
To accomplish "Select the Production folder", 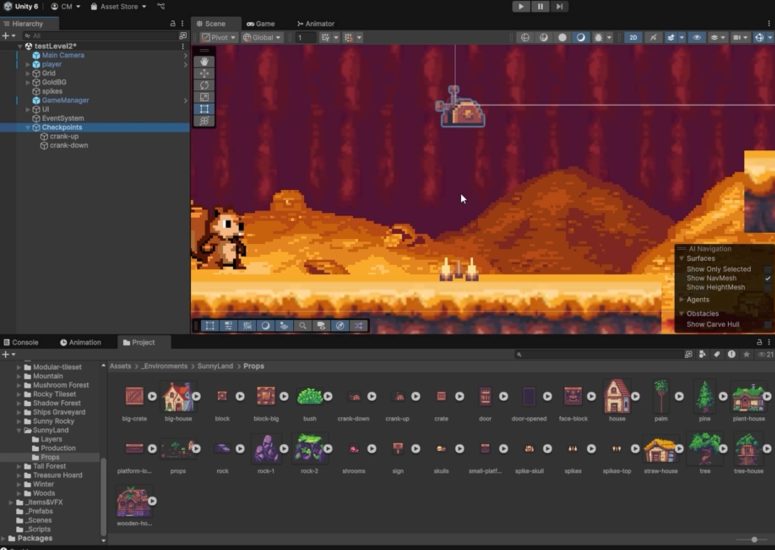I will [x=58, y=448].
